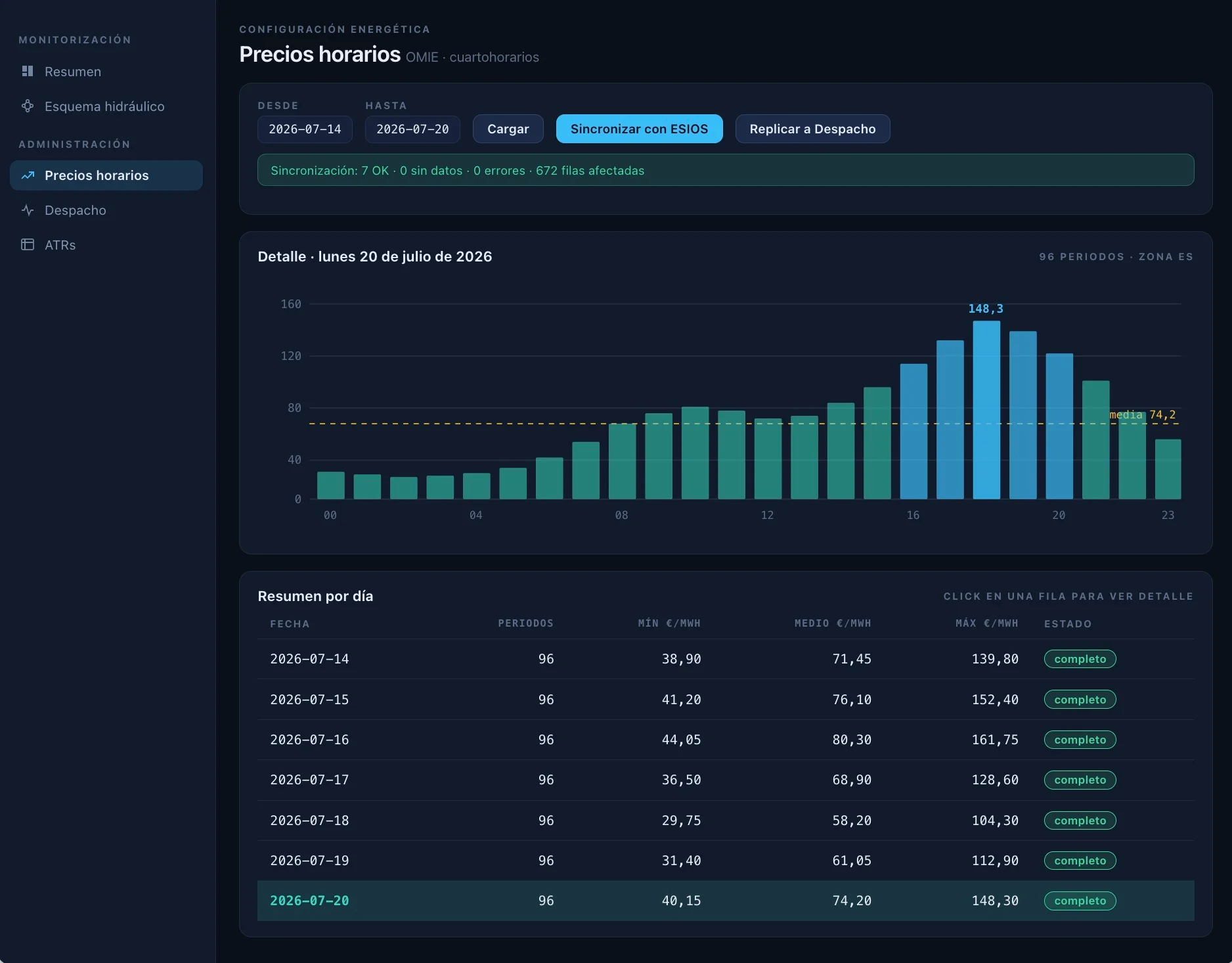Click Replicar a Despacho button
Screen dimensions: 1232x963
click(x=812, y=129)
